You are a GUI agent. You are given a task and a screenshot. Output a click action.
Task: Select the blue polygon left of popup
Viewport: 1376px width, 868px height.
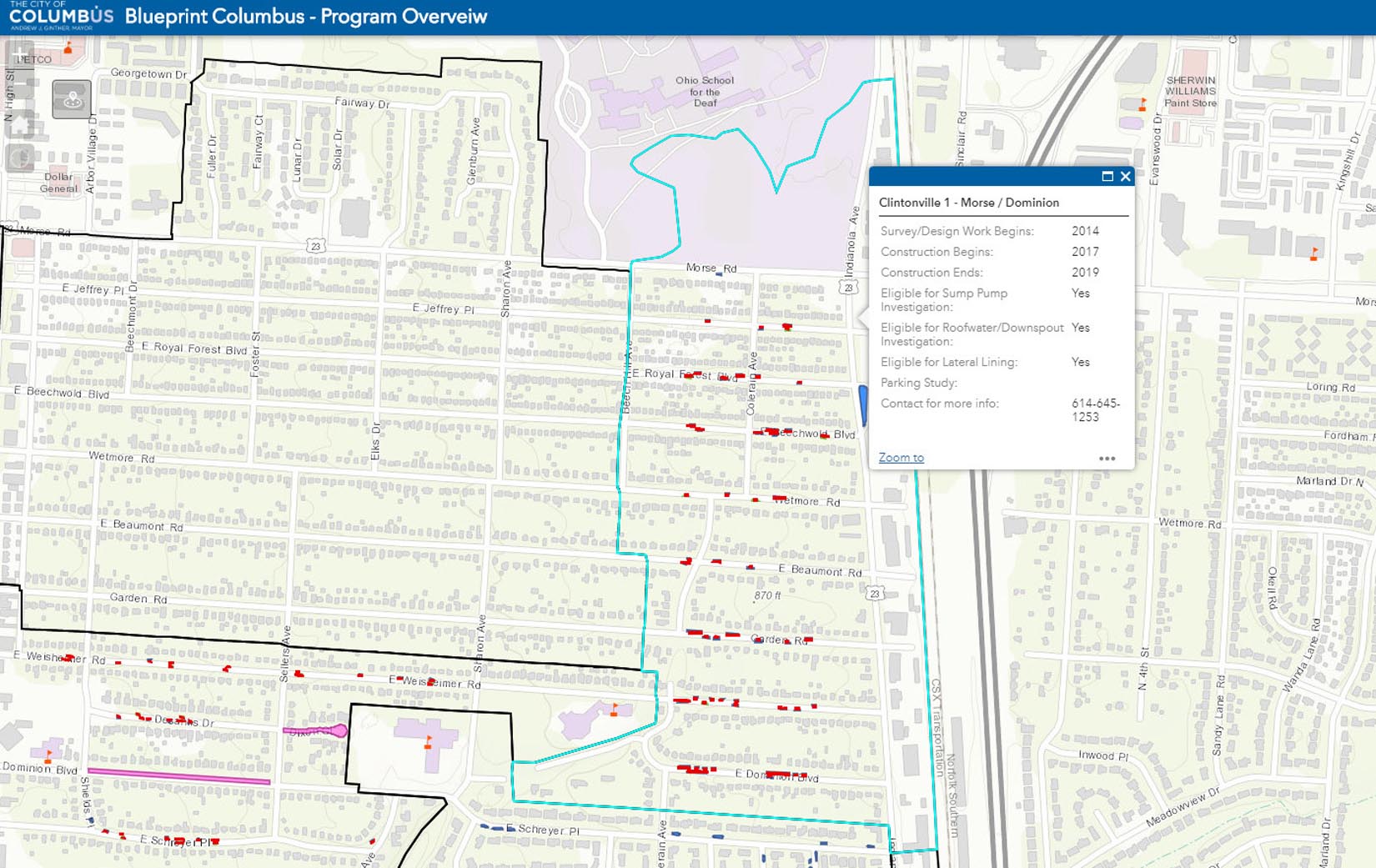862,404
